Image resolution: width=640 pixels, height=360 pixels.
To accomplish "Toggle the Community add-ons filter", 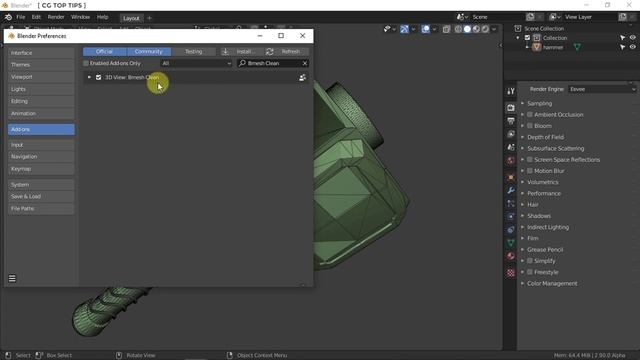I will tap(149, 51).
